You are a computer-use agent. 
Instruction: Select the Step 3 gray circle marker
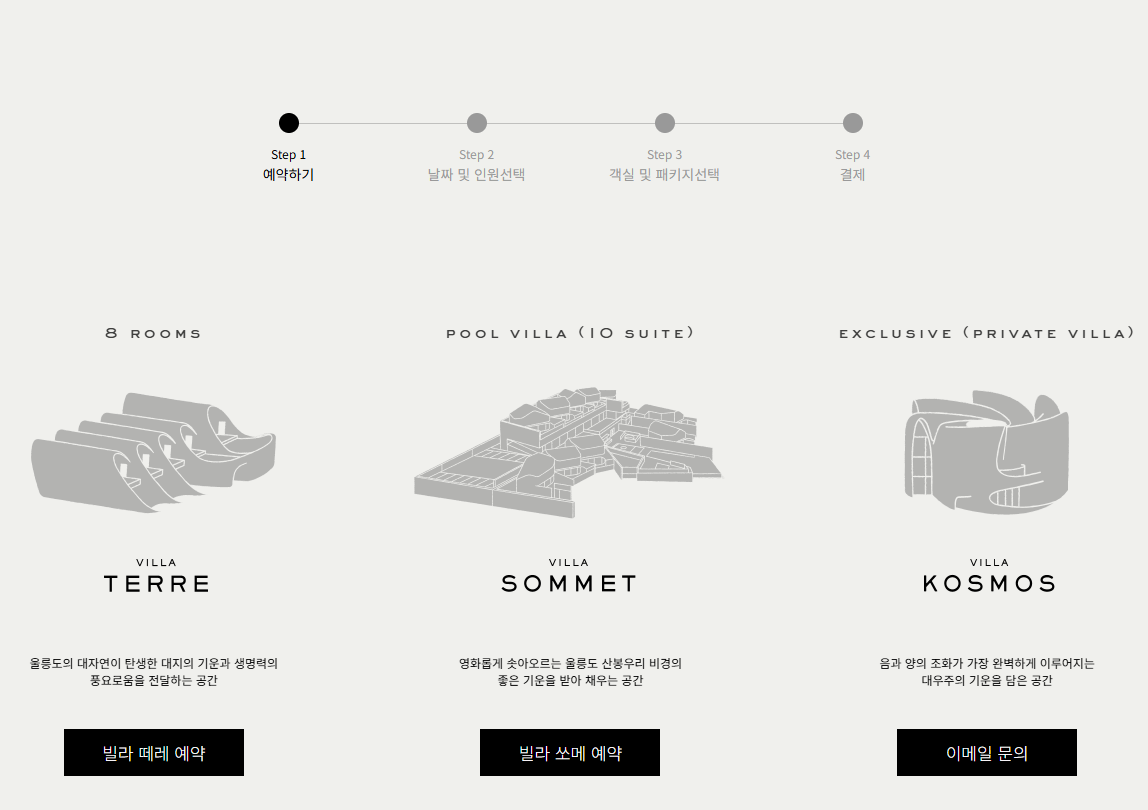tap(665, 123)
